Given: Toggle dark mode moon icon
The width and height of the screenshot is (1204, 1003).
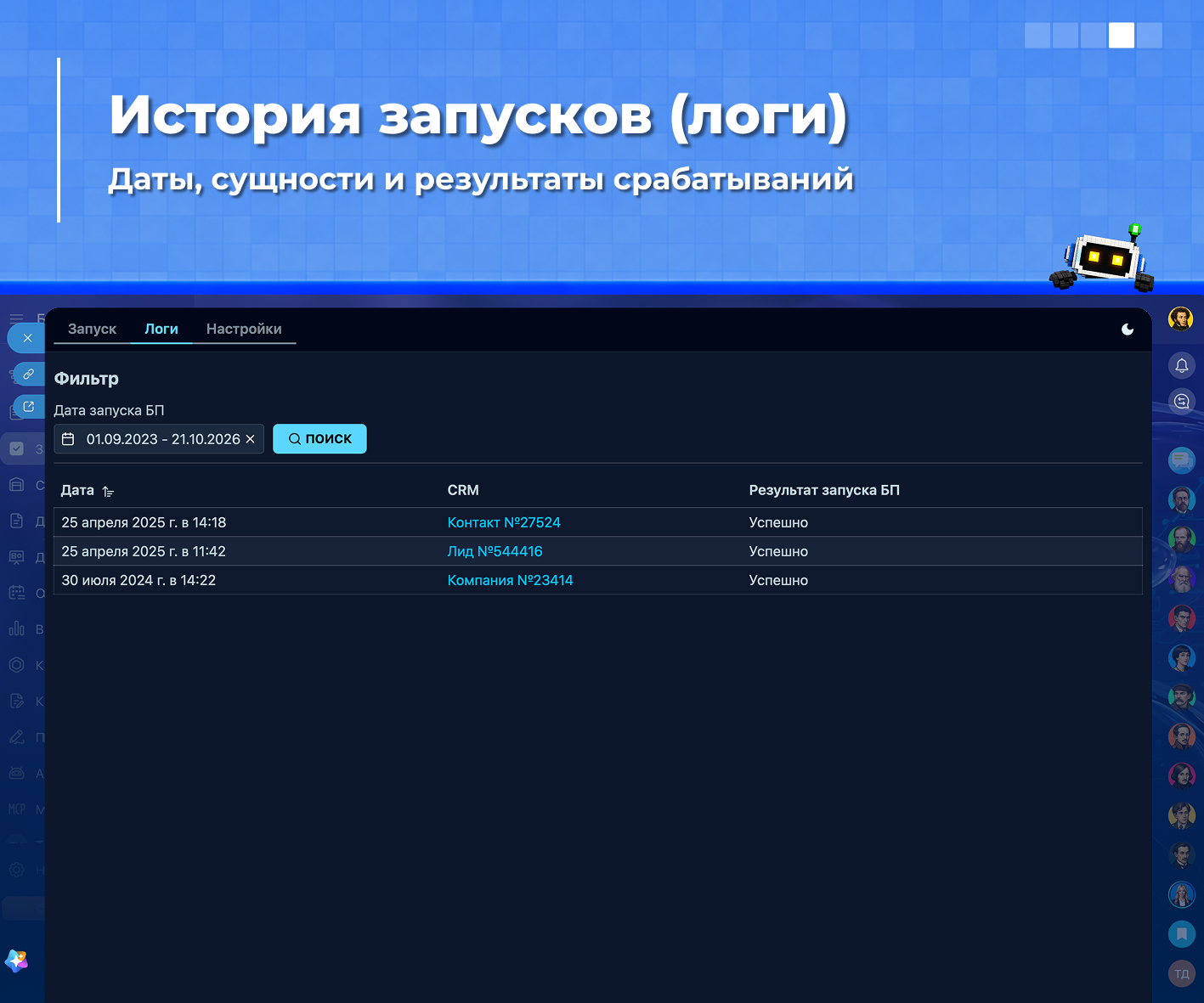Looking at the screenshot, I should coord(1128,330).
